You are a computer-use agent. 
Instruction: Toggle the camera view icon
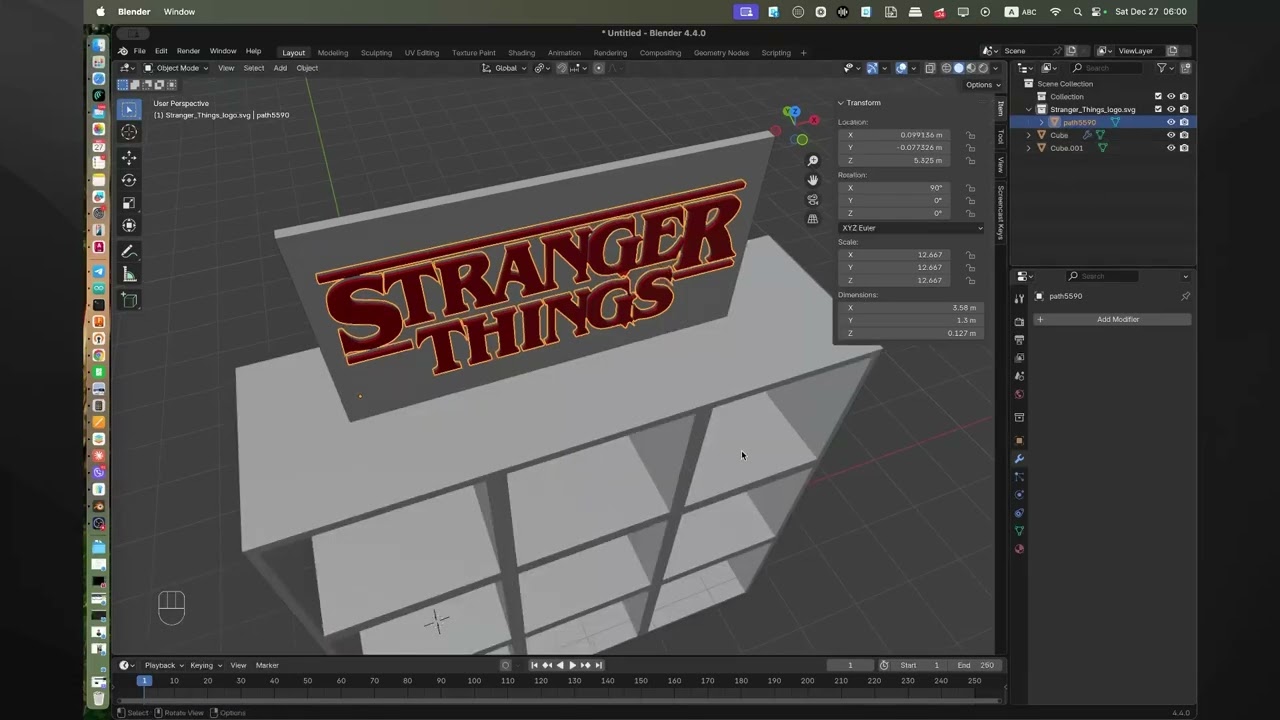tap(813, 199)
